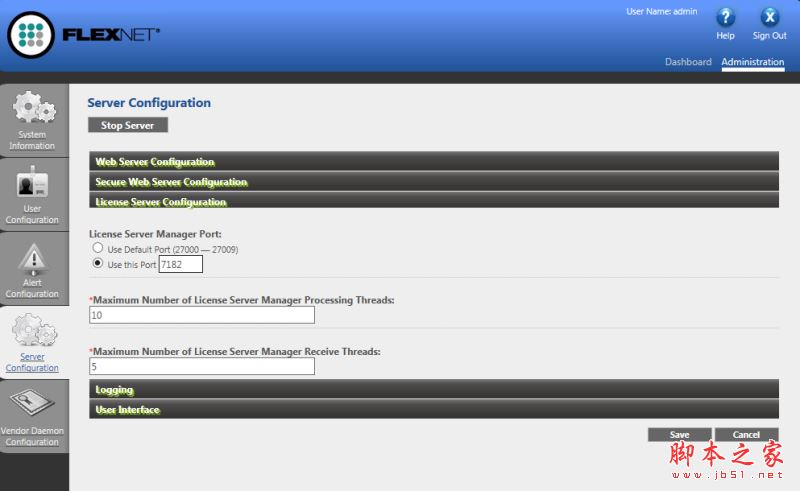The width and height of the screenshot is (800, 491).
Task: Open Vendor Daemon Configuration certificate icon
Action: [x=32, y=403]
